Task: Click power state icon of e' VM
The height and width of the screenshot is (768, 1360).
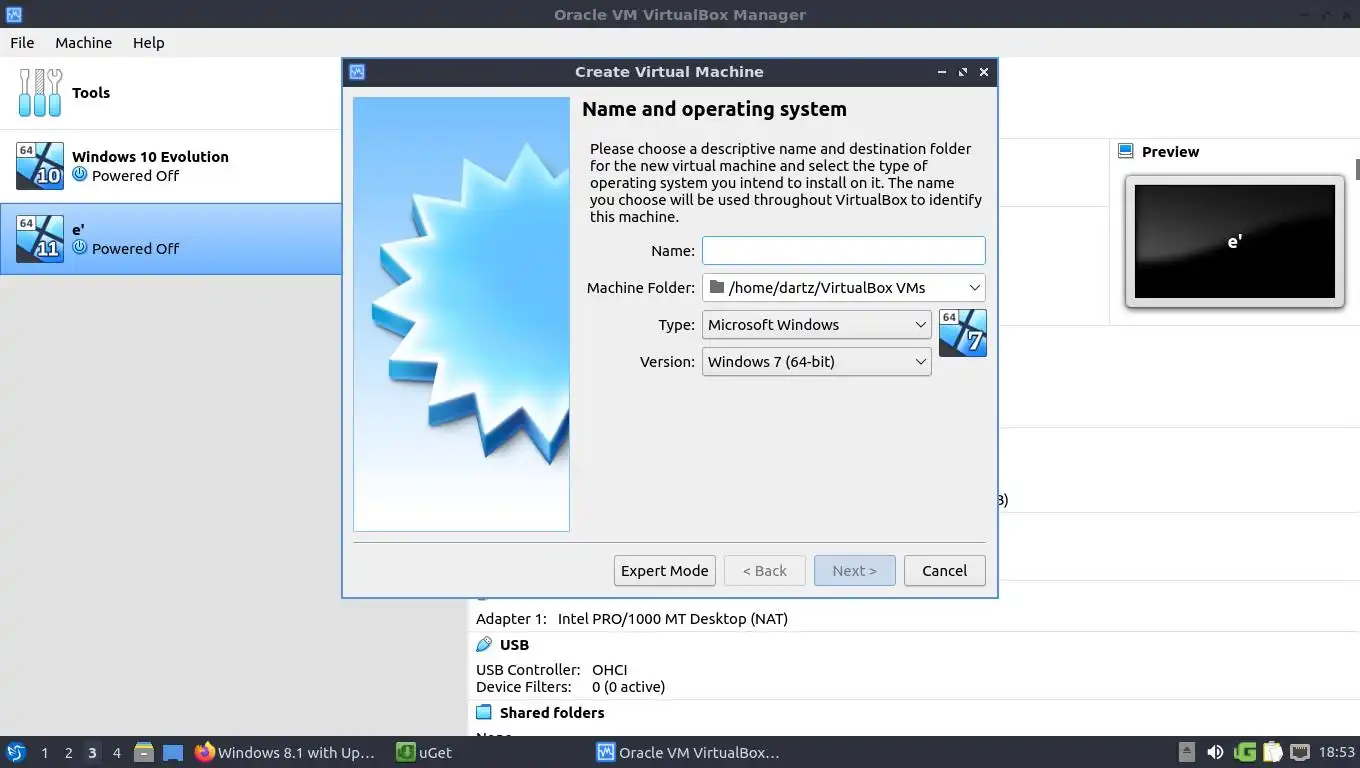Action: coord(80,248)
